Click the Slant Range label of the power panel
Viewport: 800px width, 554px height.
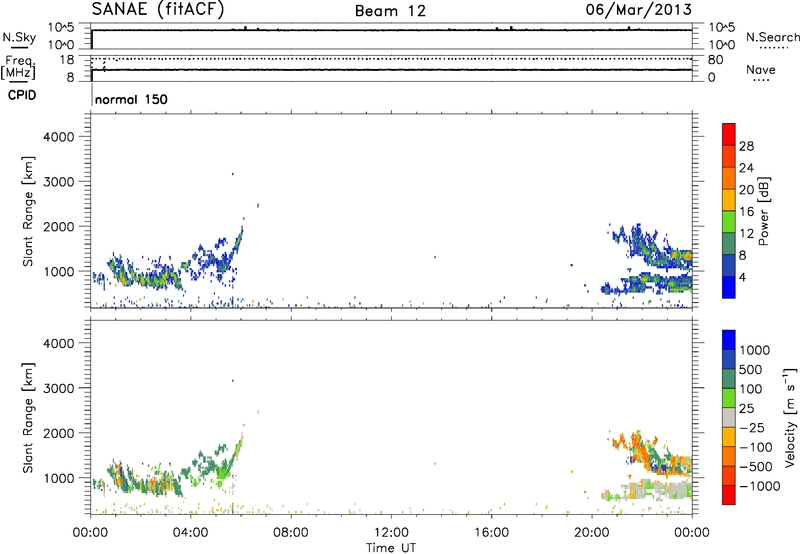pos(27,211)
